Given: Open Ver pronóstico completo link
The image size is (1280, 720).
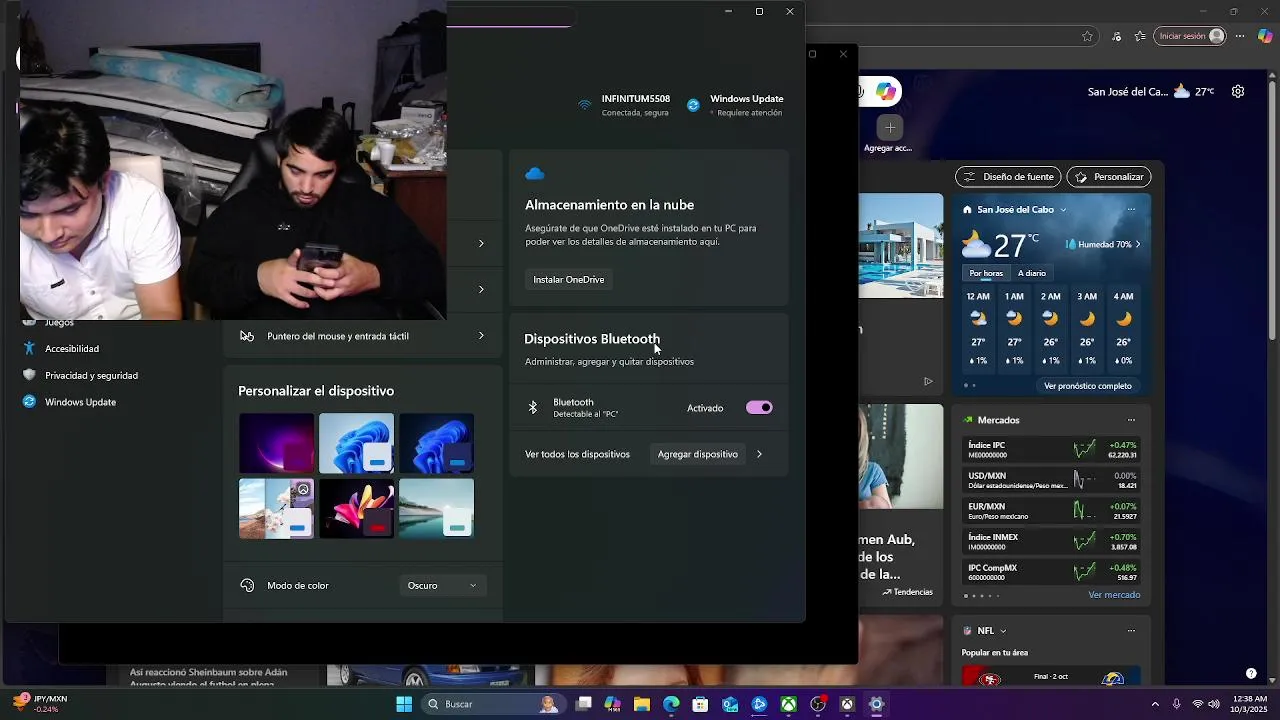Looking at the screenshot, I should 1088,386.
